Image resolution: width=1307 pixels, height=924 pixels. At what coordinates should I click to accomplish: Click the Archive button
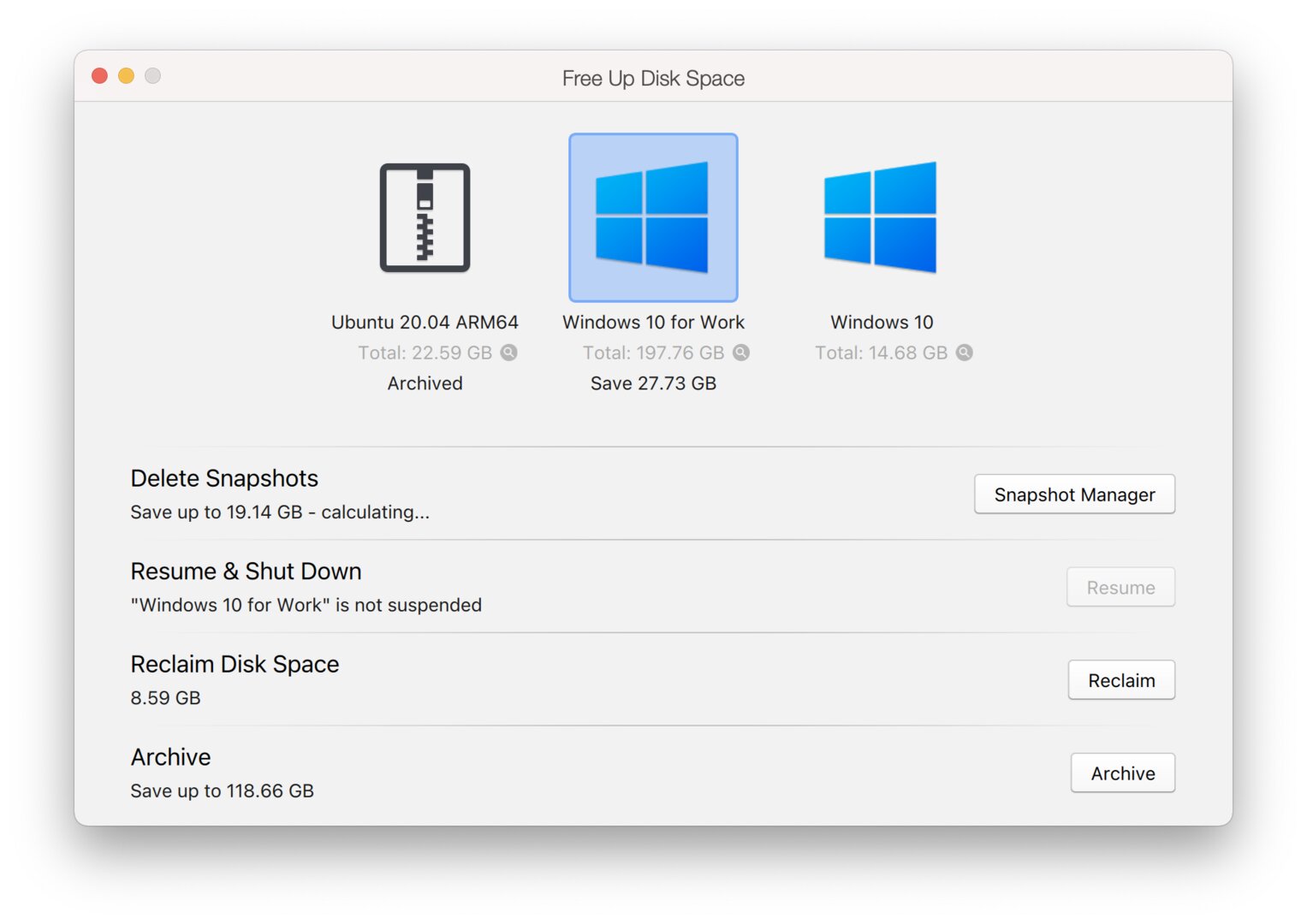tap(1122, 773)
